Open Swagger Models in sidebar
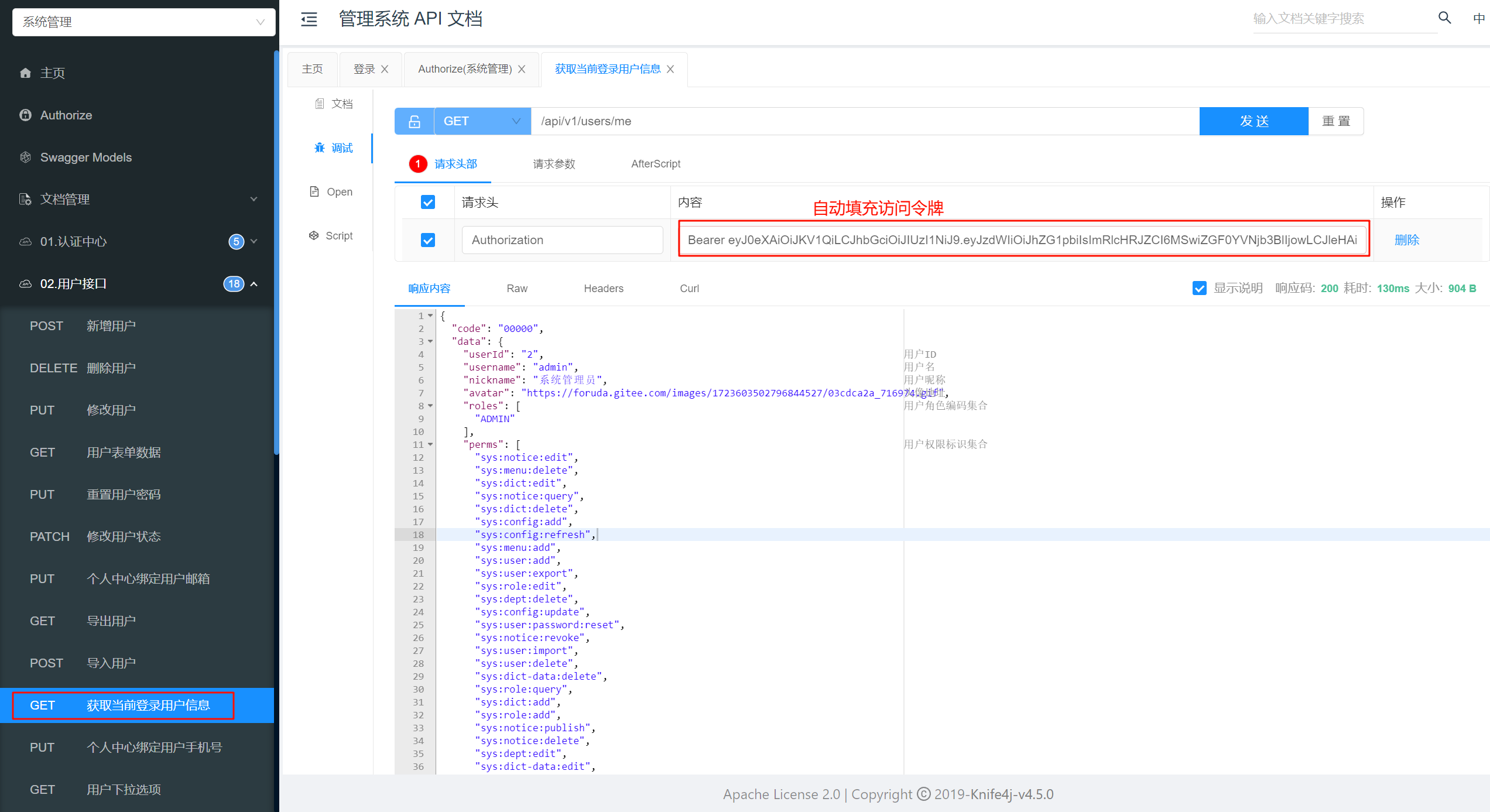The height and width of the screenshot is (812, 1490). [85, 157]
